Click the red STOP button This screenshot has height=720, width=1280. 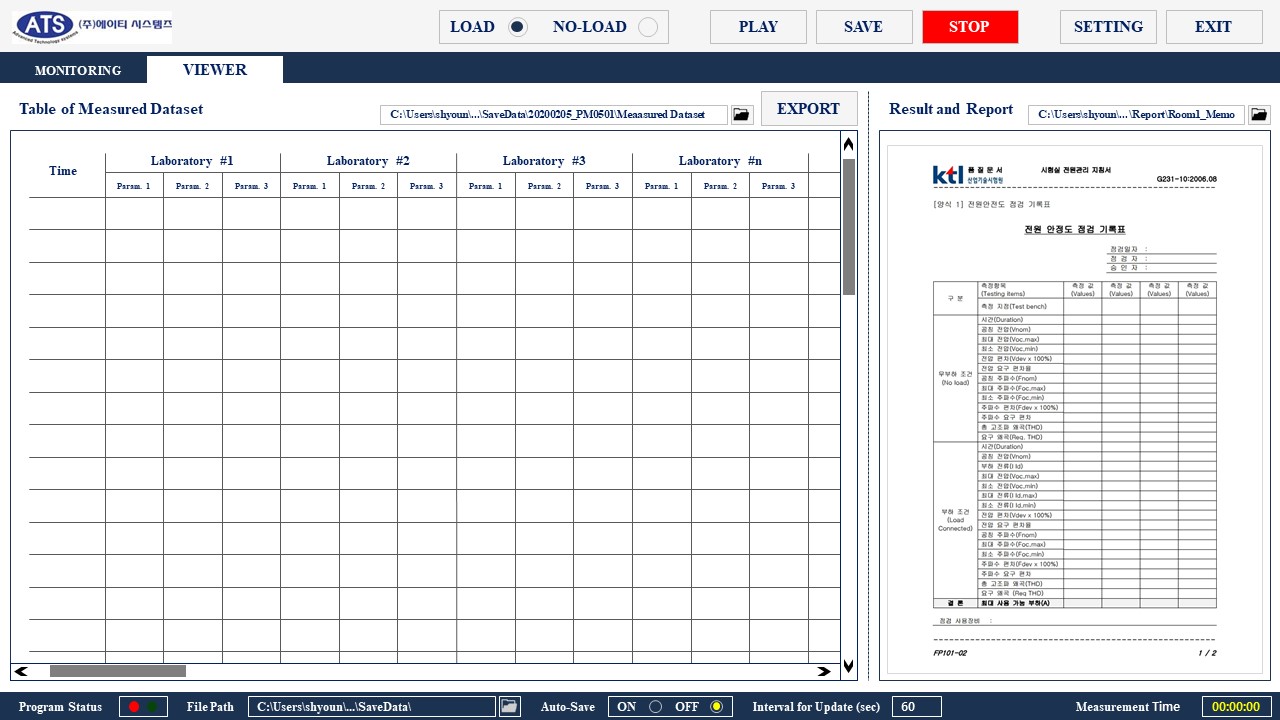click(970, 27)
